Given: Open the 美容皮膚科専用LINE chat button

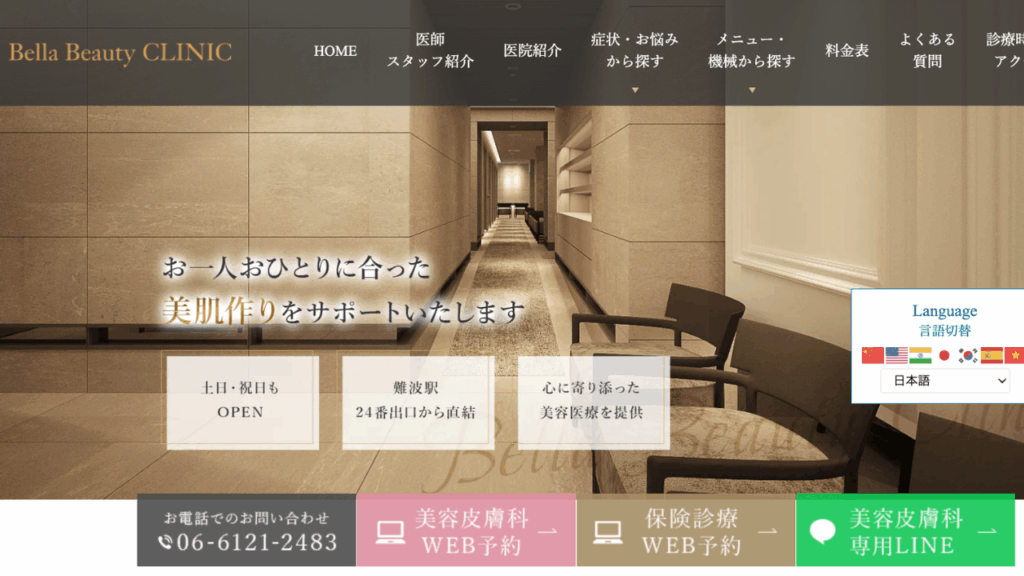Looking at the screenshot, I should coord(905,530).
